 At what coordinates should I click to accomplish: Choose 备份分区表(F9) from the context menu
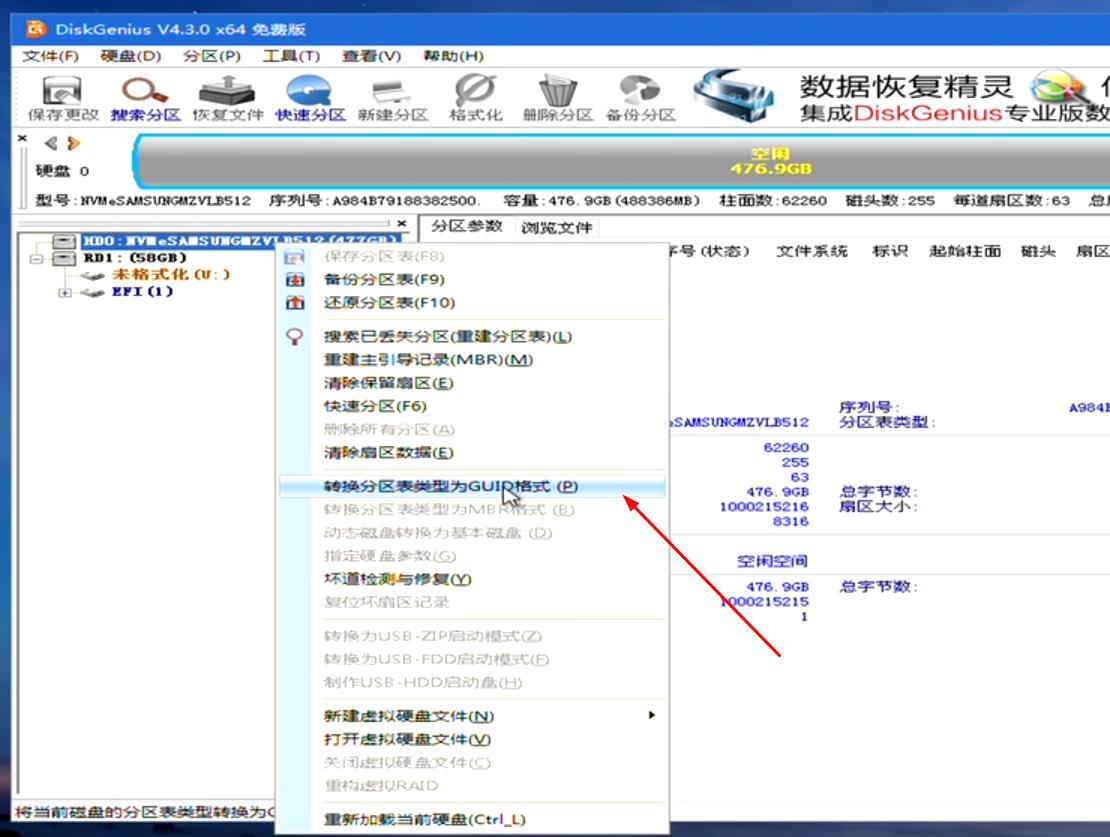[x=384, y=280]
